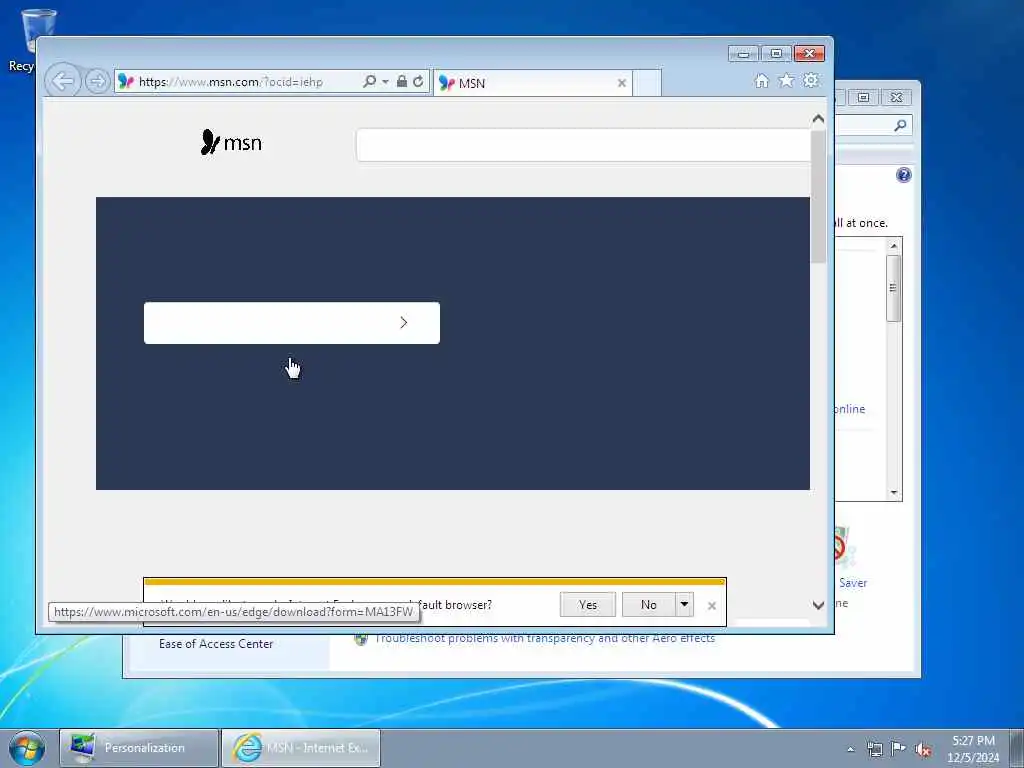
Task: Click the IE page scroll up arrow
Action: (x=818, y=119)
